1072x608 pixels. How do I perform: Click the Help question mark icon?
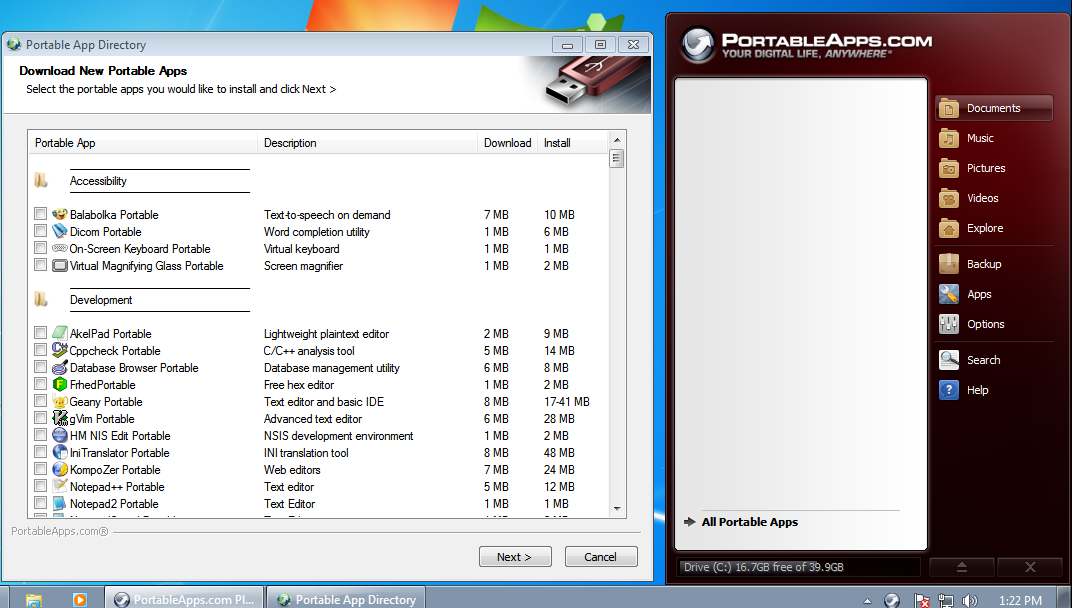949,390
